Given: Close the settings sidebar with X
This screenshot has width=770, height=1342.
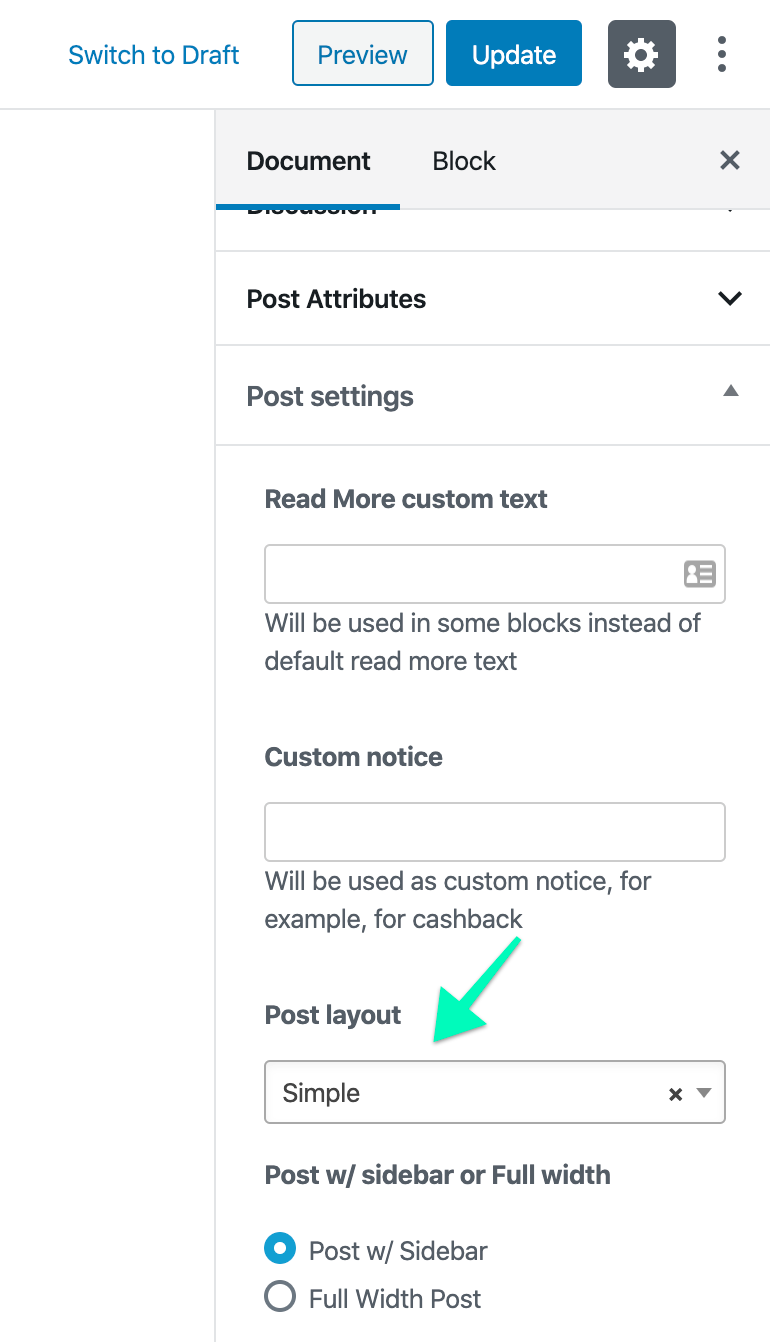Looking at the screenshot, I should tap(730, 160).
